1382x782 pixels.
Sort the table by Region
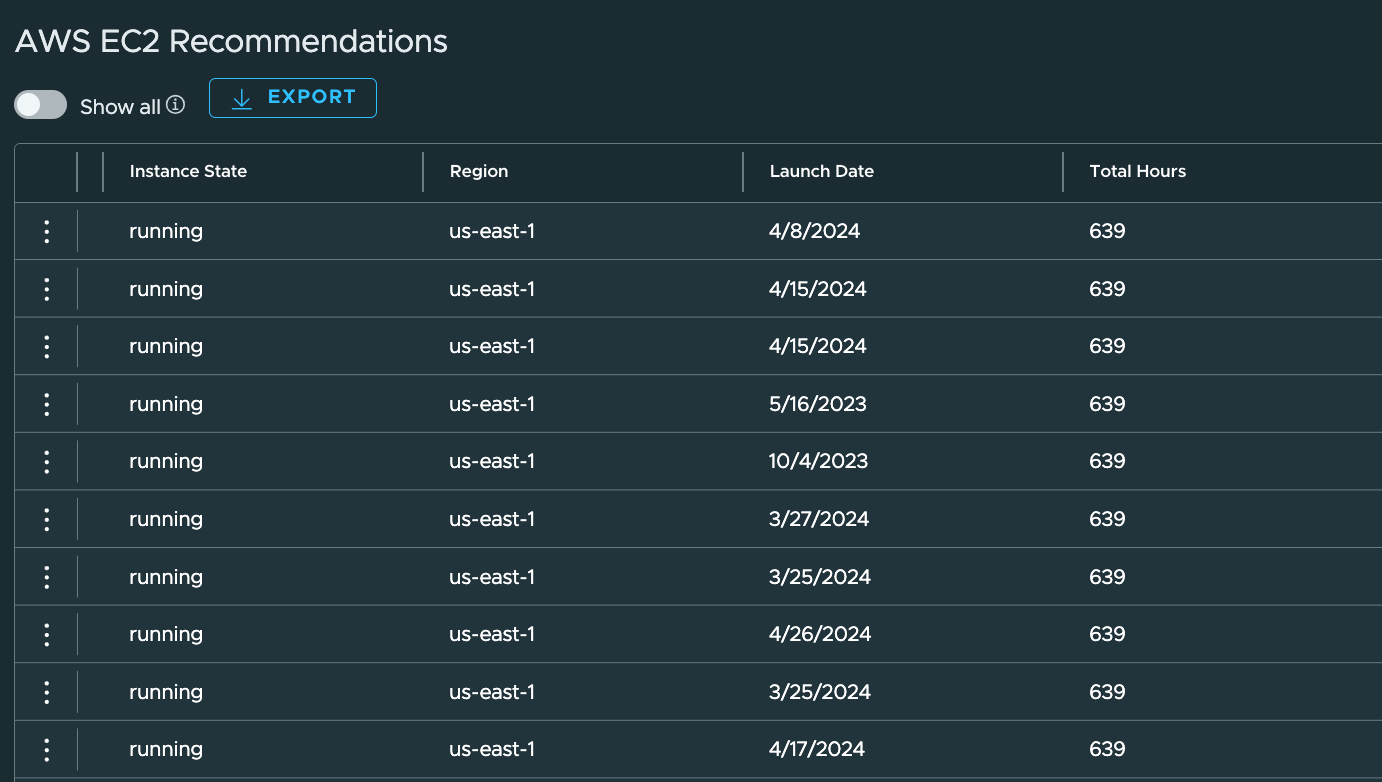pos(478,171)
